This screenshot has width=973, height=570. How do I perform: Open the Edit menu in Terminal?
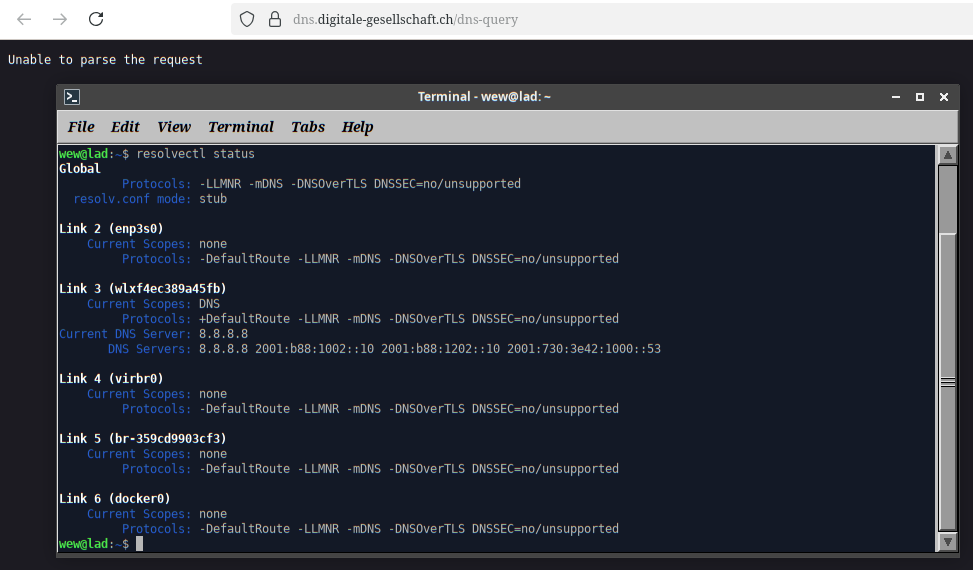(x=125, y=127)
